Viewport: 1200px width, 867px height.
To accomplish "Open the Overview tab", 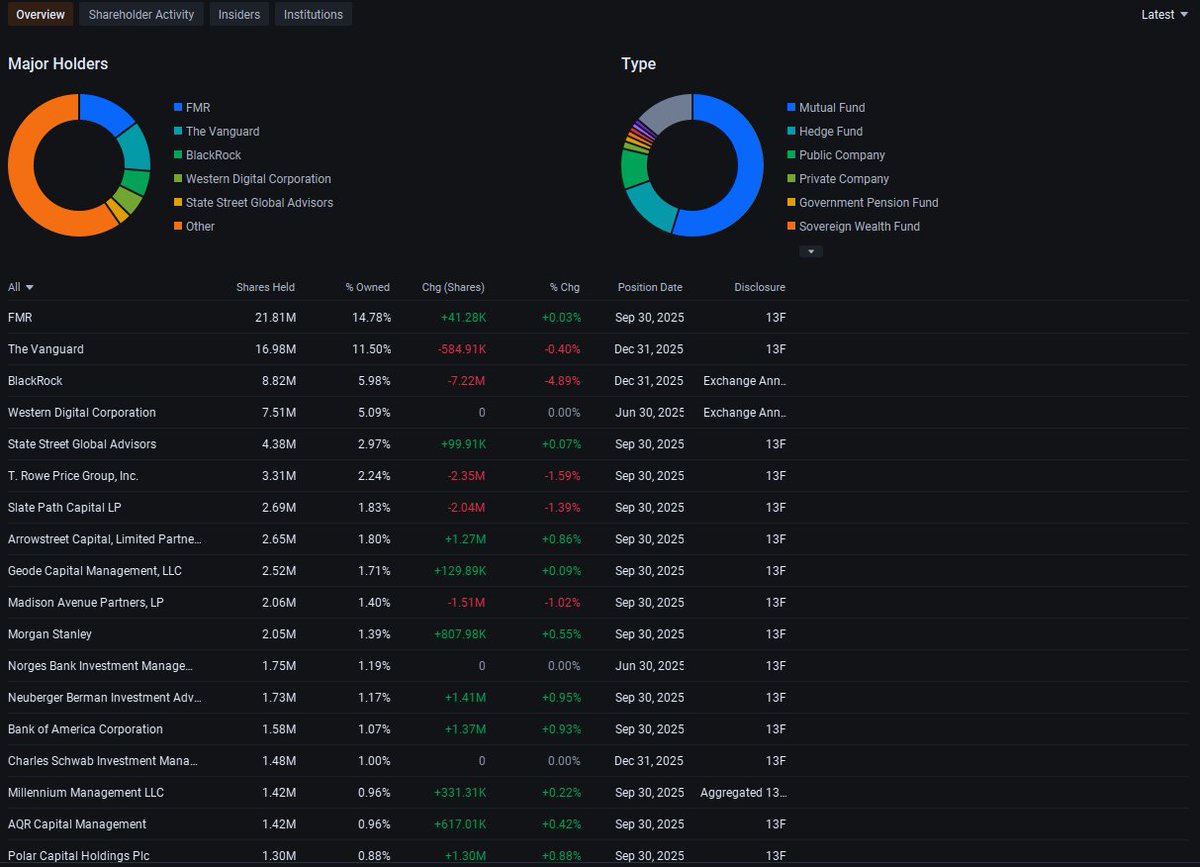I will [x=40, y=14].
